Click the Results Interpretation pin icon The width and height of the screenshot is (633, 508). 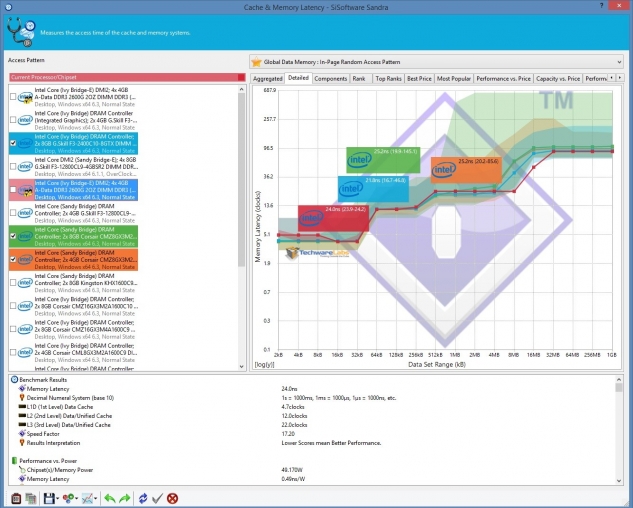[x=22, y=443]
